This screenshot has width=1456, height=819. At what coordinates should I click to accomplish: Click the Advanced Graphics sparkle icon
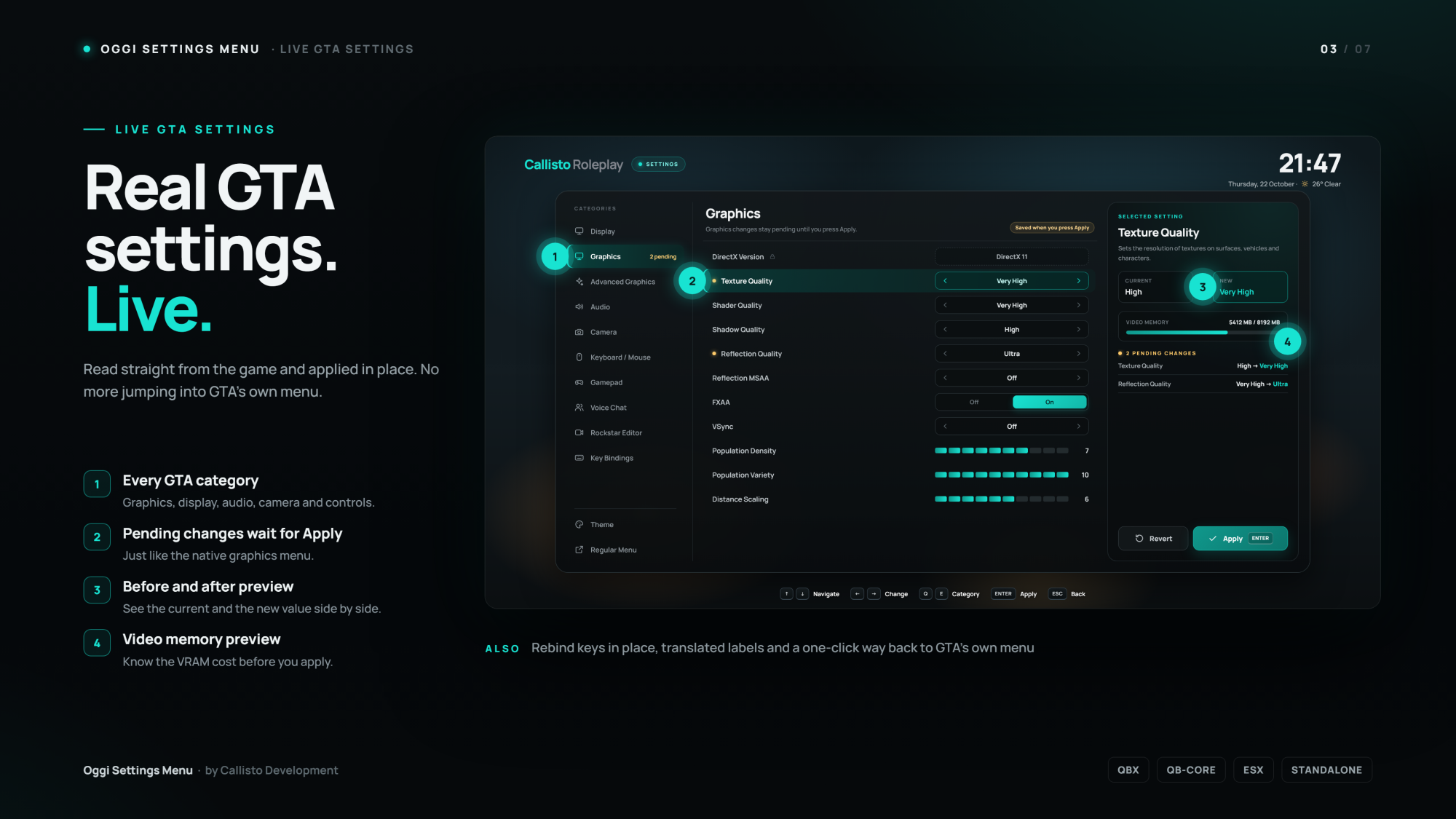(x=579, y=282)
